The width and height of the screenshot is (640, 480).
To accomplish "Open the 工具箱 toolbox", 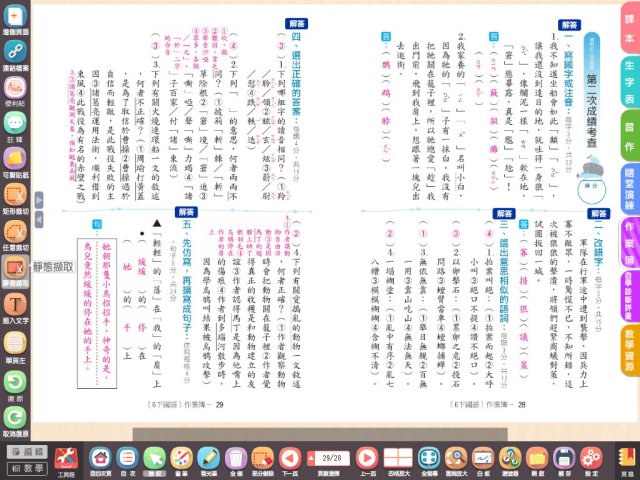I will pos(66,456).
